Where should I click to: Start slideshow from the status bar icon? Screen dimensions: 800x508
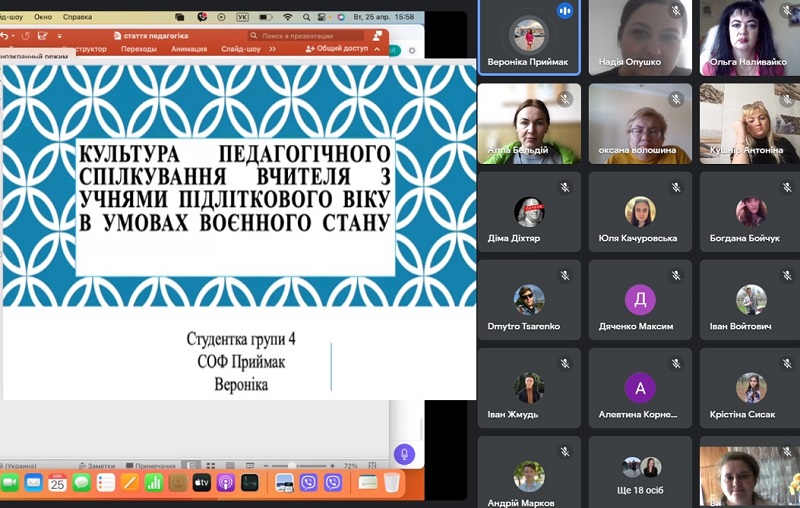pos(249,465)
